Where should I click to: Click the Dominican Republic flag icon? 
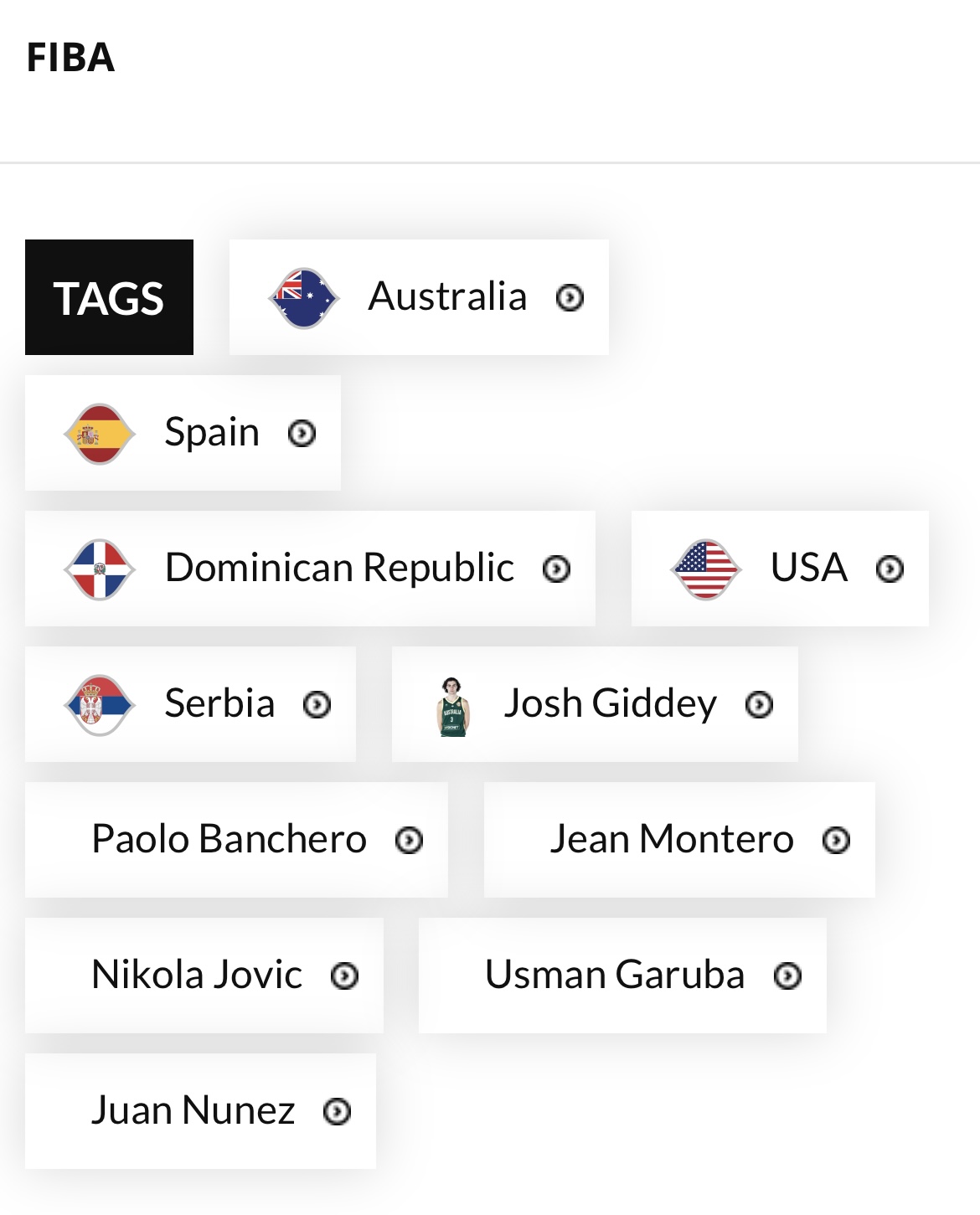click(x=100, y=569)
